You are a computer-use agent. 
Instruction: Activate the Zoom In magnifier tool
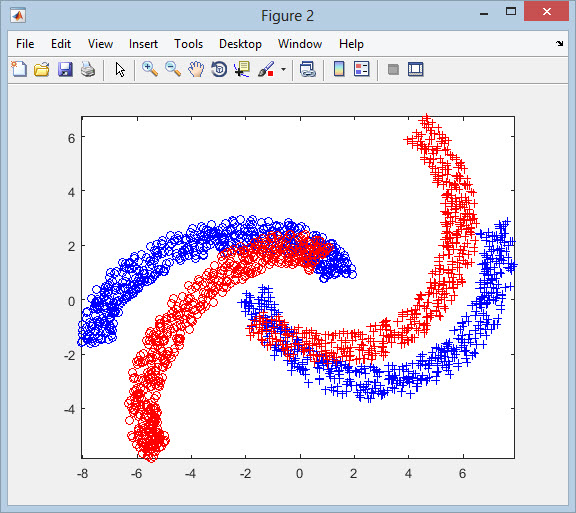tap(150, 69)
